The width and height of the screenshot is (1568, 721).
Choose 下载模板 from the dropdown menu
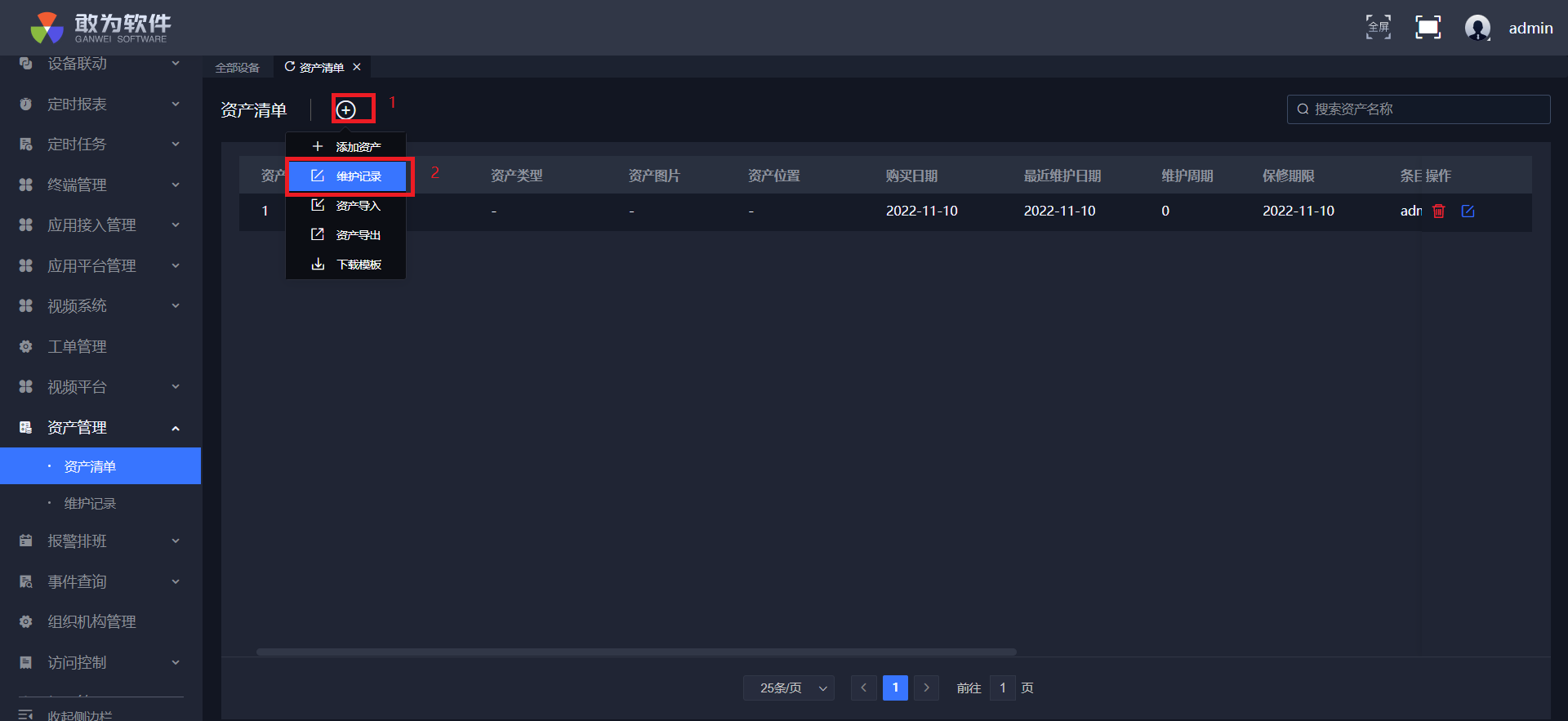[x=346, y=265]
